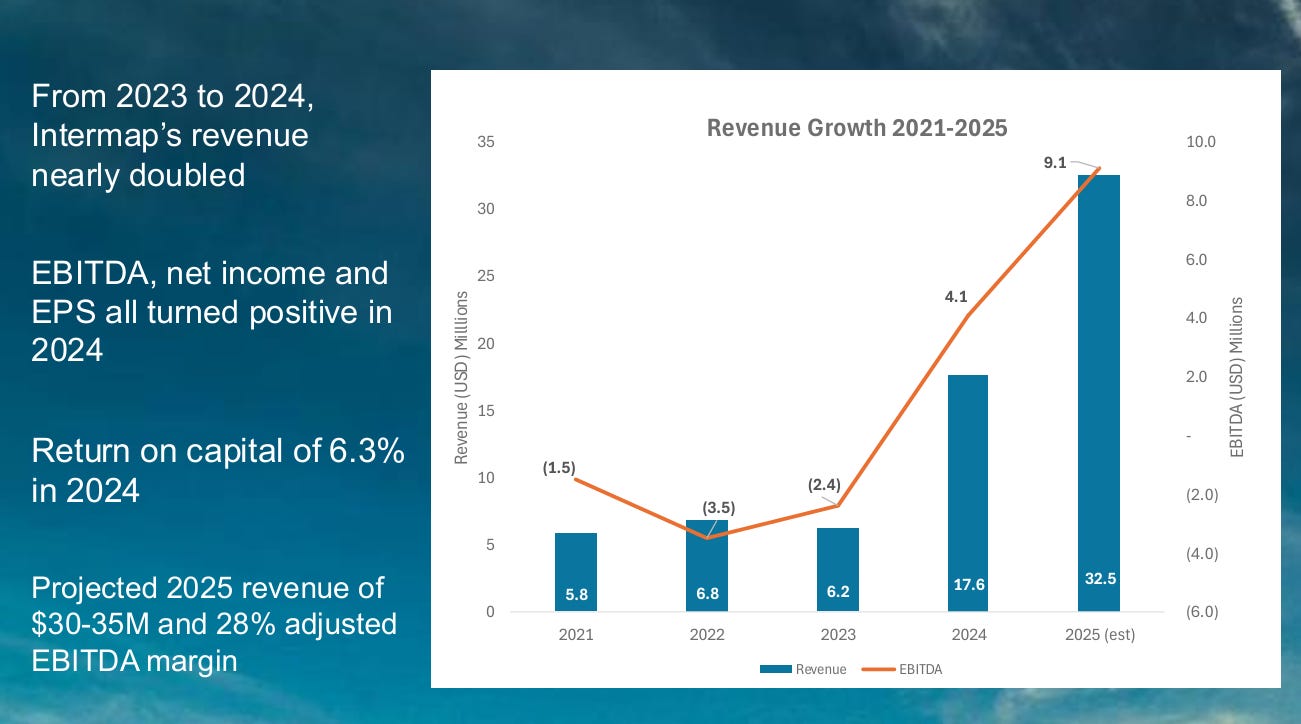Click the 'Revenue' legend text
Image resolution: width=1301 pixels, height=724 pixels.
click(x=821, y=669)
